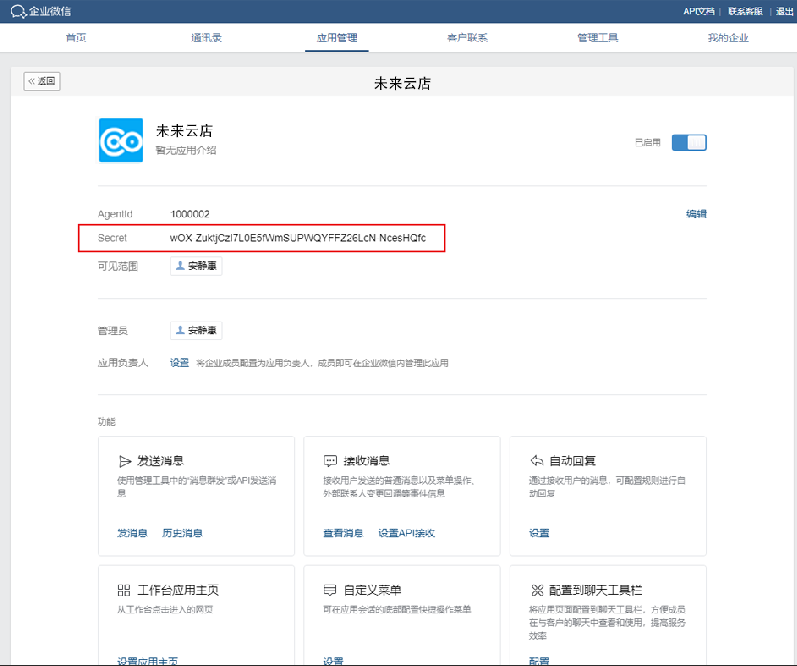Click the 功能 section heading
The height and width of the screenshot is (666, 797).
[x=107, y=421]
